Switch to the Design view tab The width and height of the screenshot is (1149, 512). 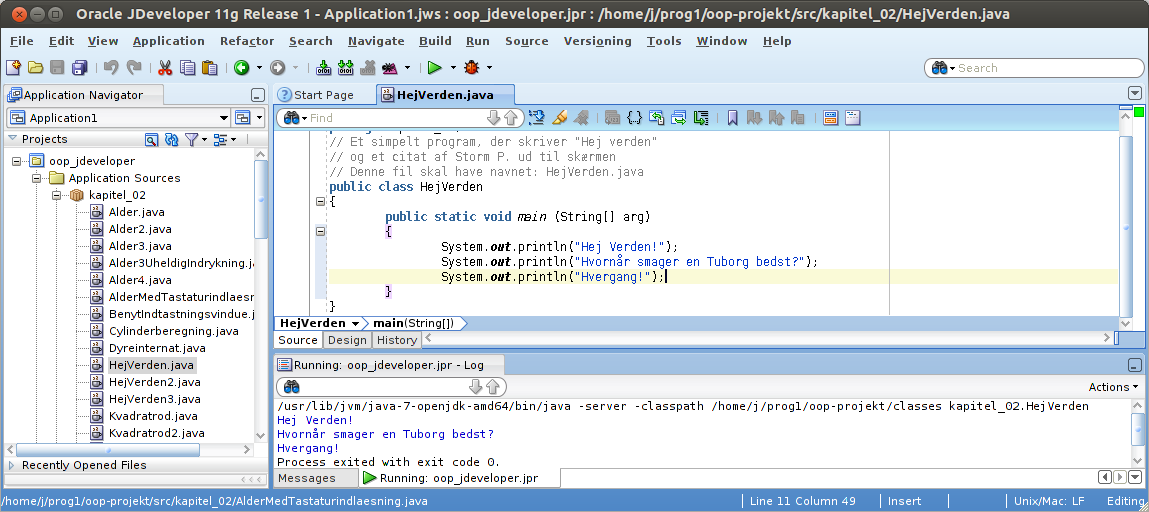pos(347,340)
